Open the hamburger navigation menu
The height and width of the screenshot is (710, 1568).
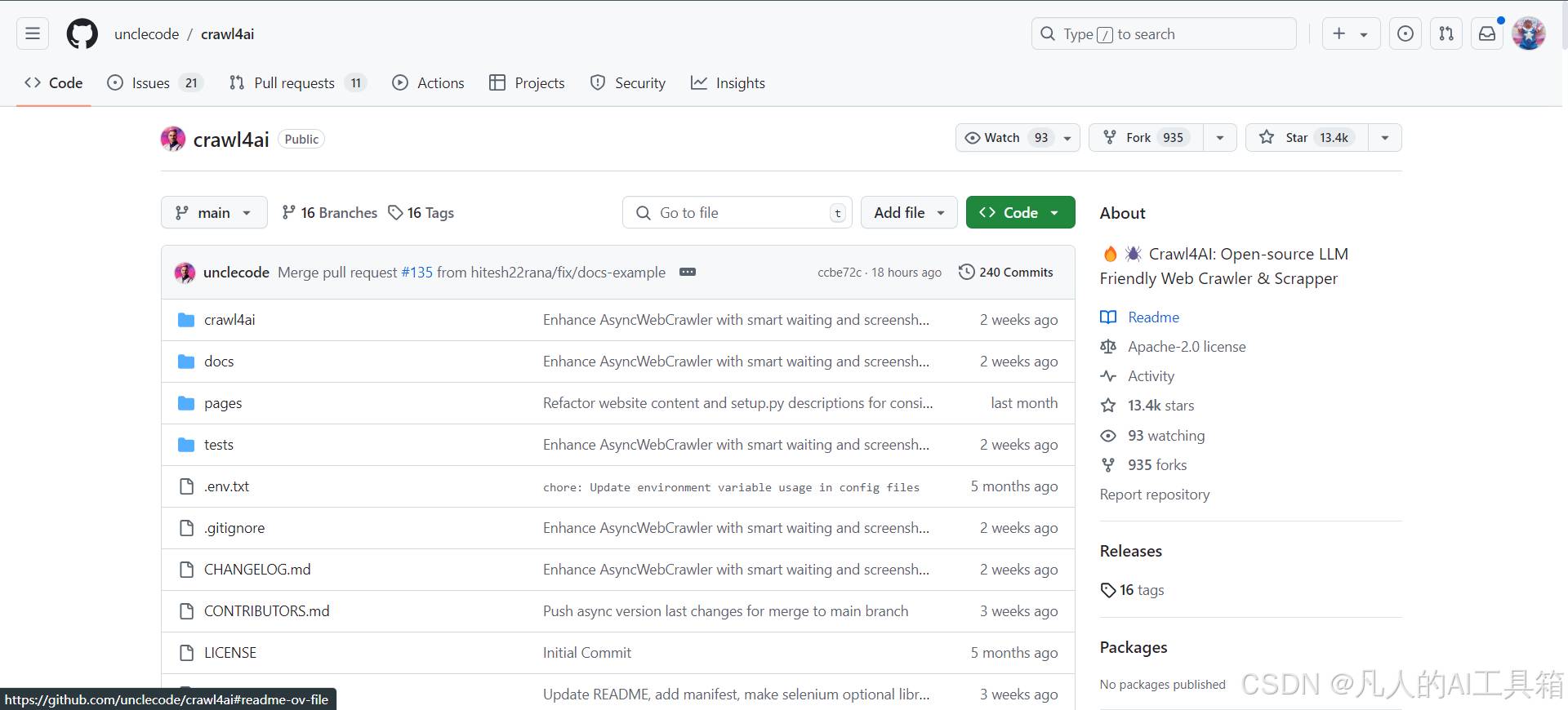[33, 33]
